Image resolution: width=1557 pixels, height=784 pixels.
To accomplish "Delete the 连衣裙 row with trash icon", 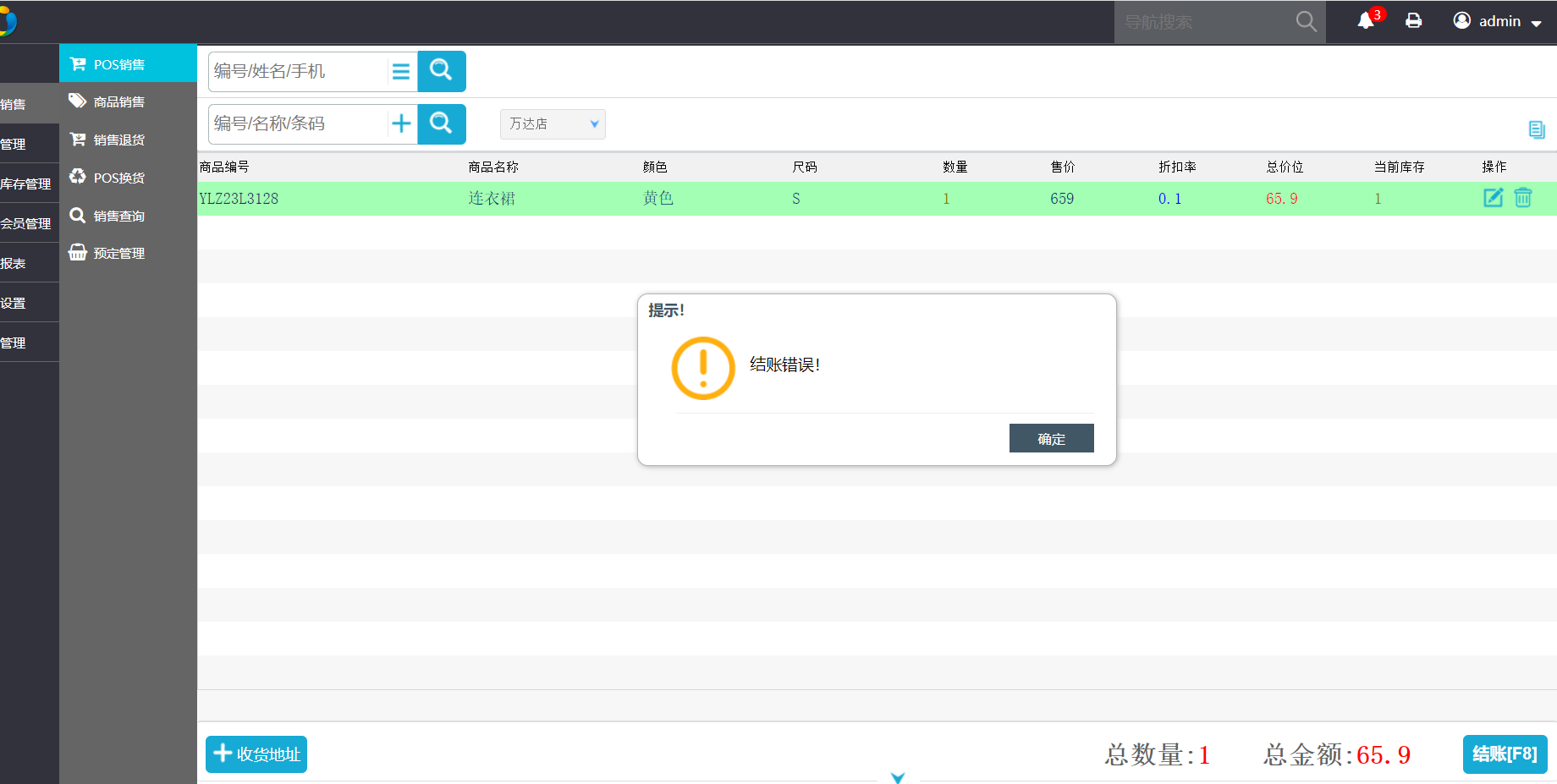I will coord(1522,198).
